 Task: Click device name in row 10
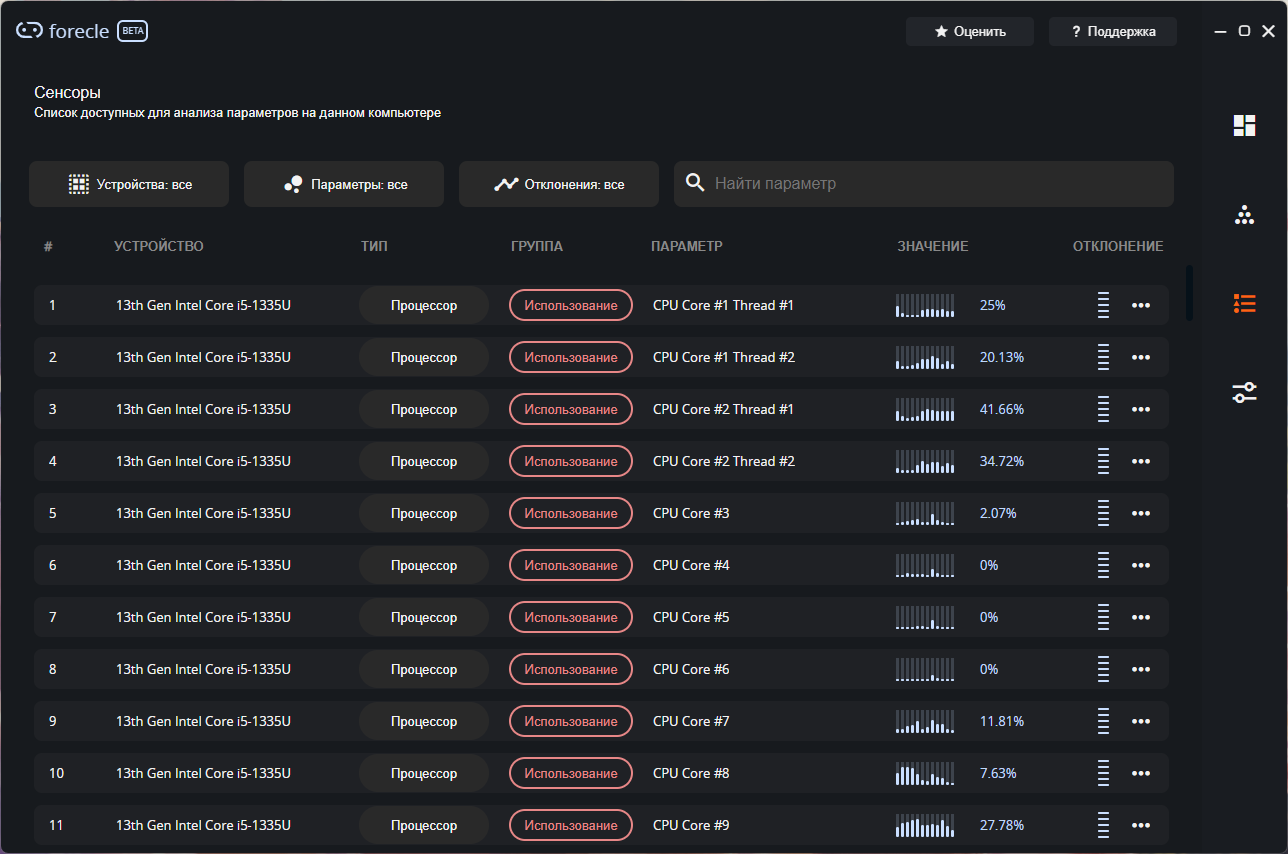tap(203, 773)
